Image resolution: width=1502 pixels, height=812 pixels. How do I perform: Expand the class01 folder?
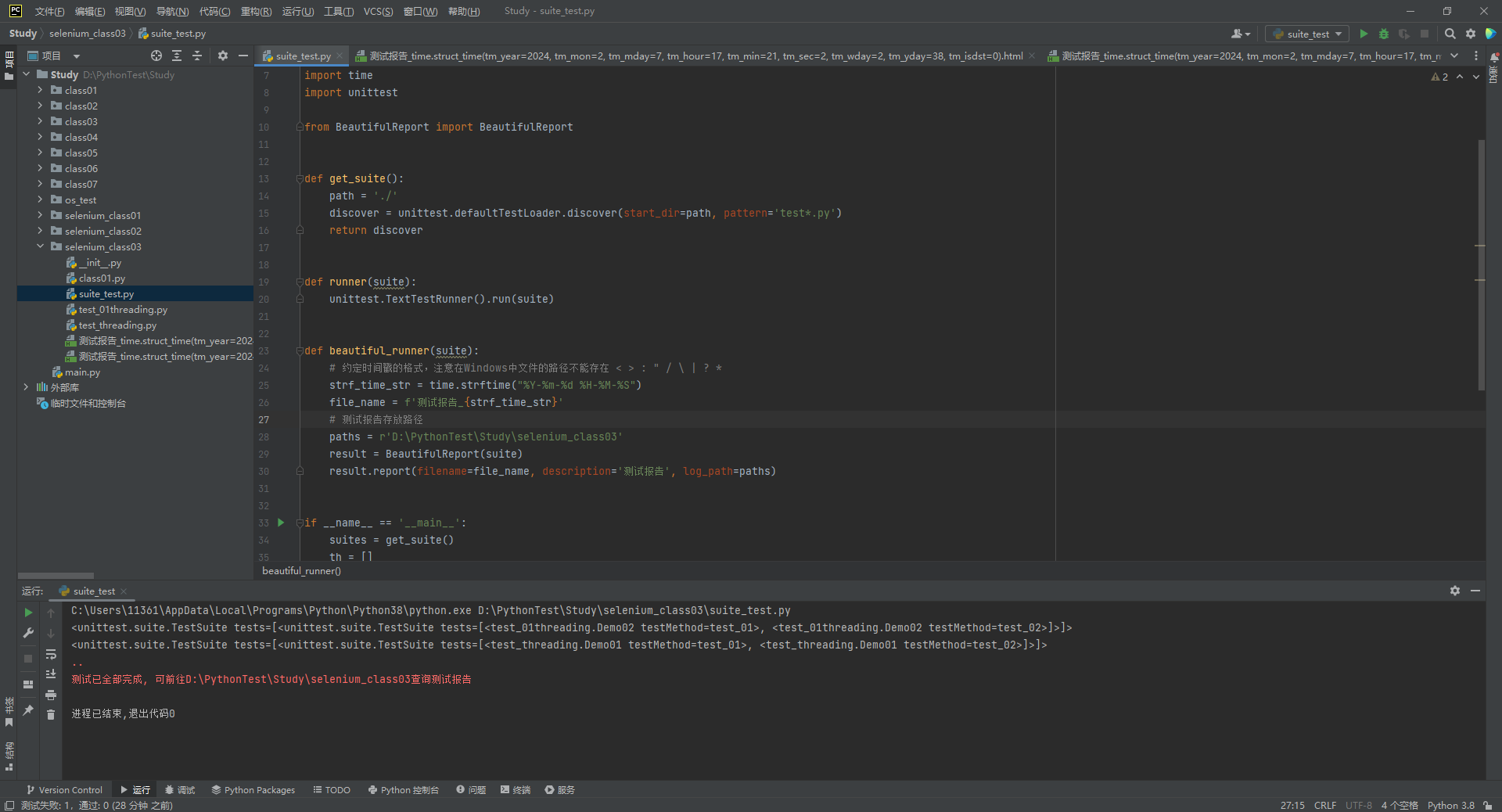pyautogui.click(x=40, y=90)
